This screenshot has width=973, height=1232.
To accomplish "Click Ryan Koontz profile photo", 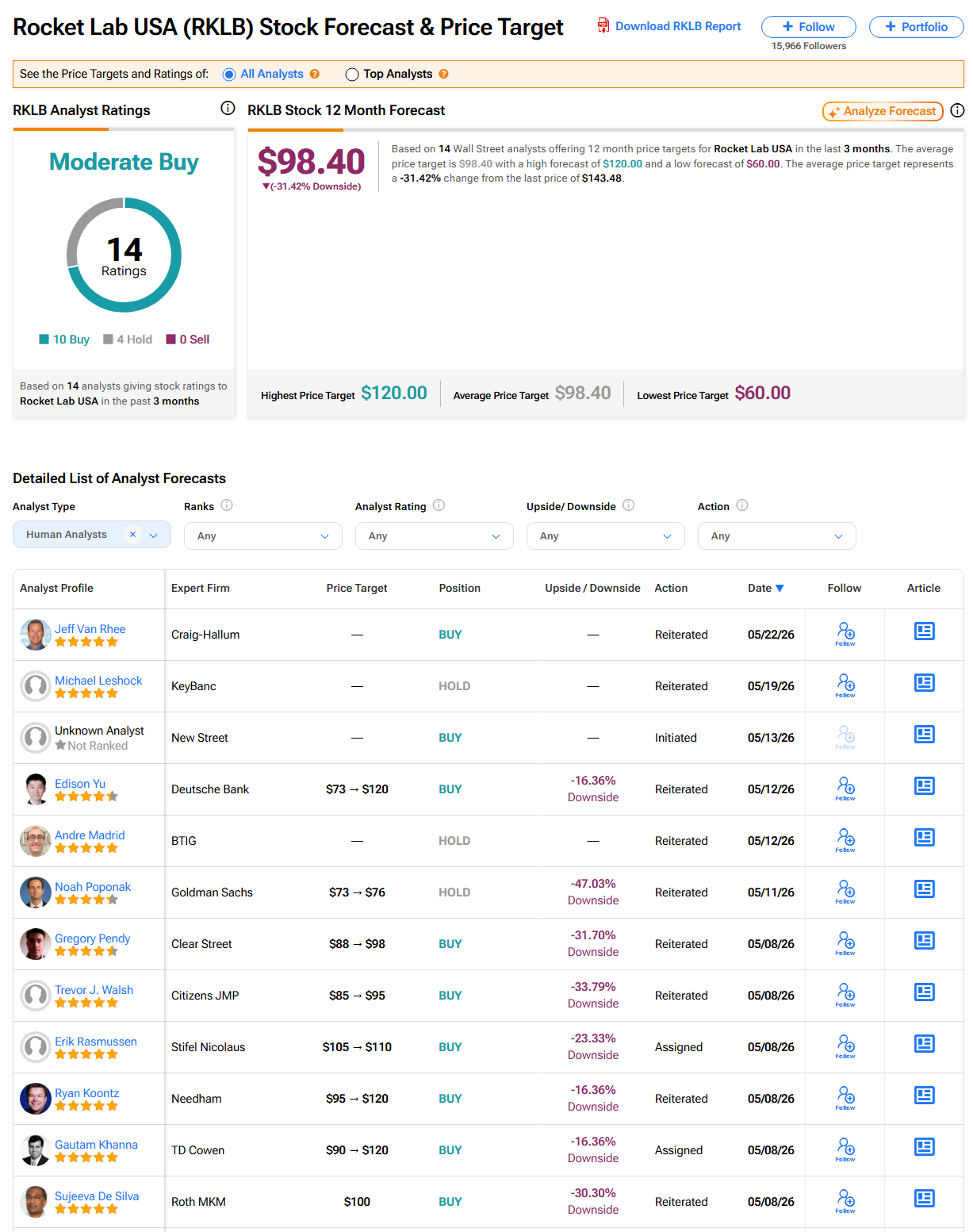I will 35,1099.
